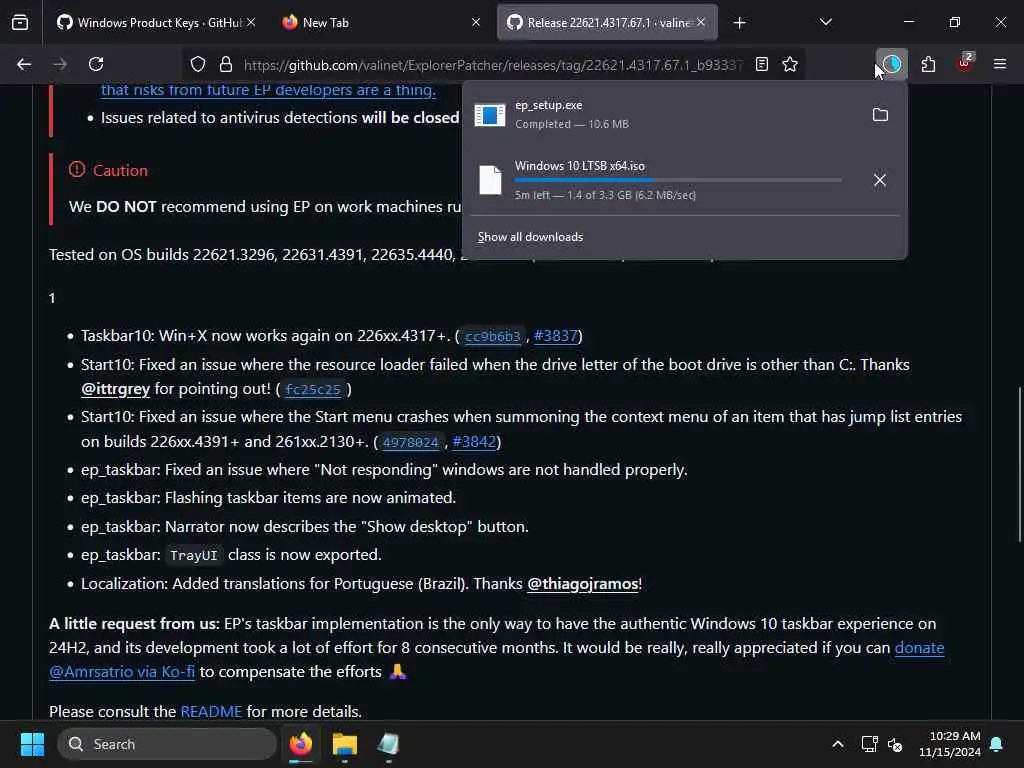The width and height of the screenshot is (1024, 768).
Task: Open Windows Start menu
Action: (x=32, y=744)
